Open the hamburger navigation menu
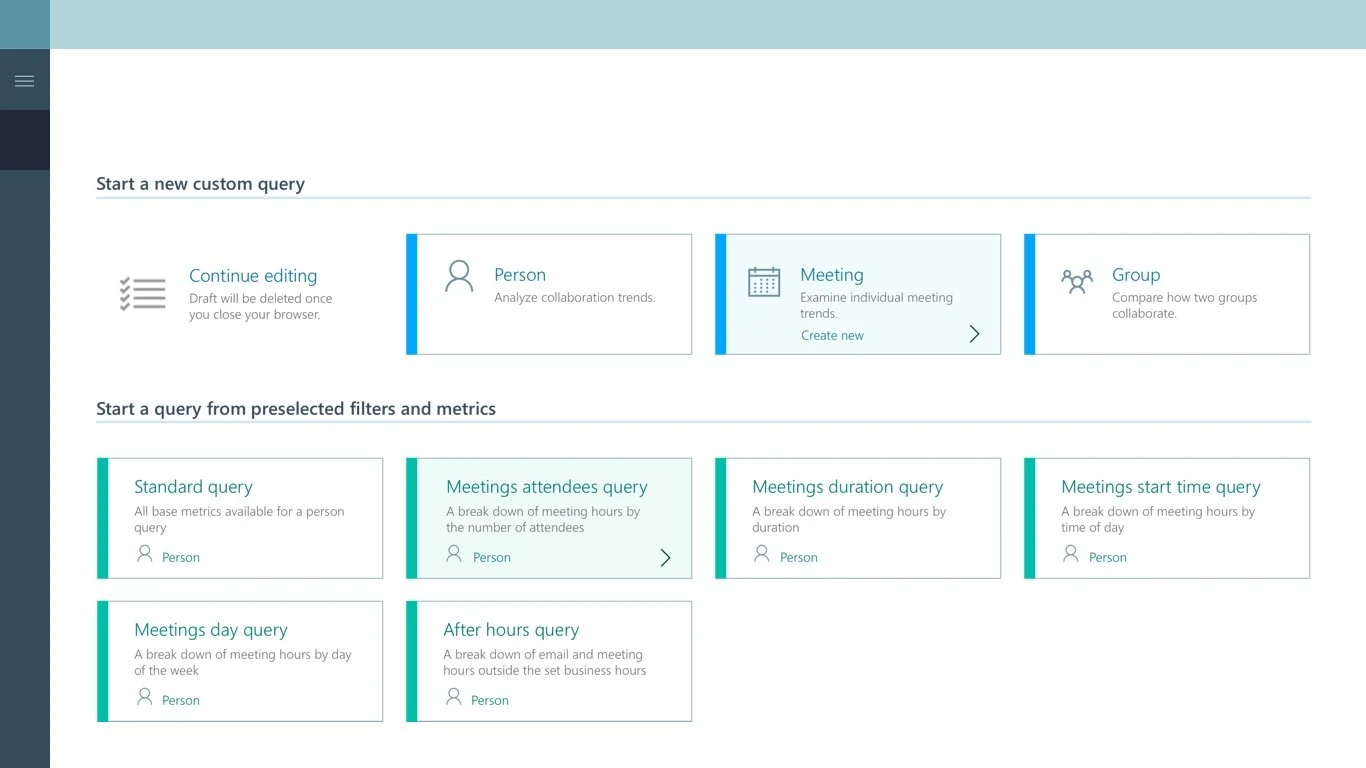This screenshot has height=768, width=1366. coord(25,79)
